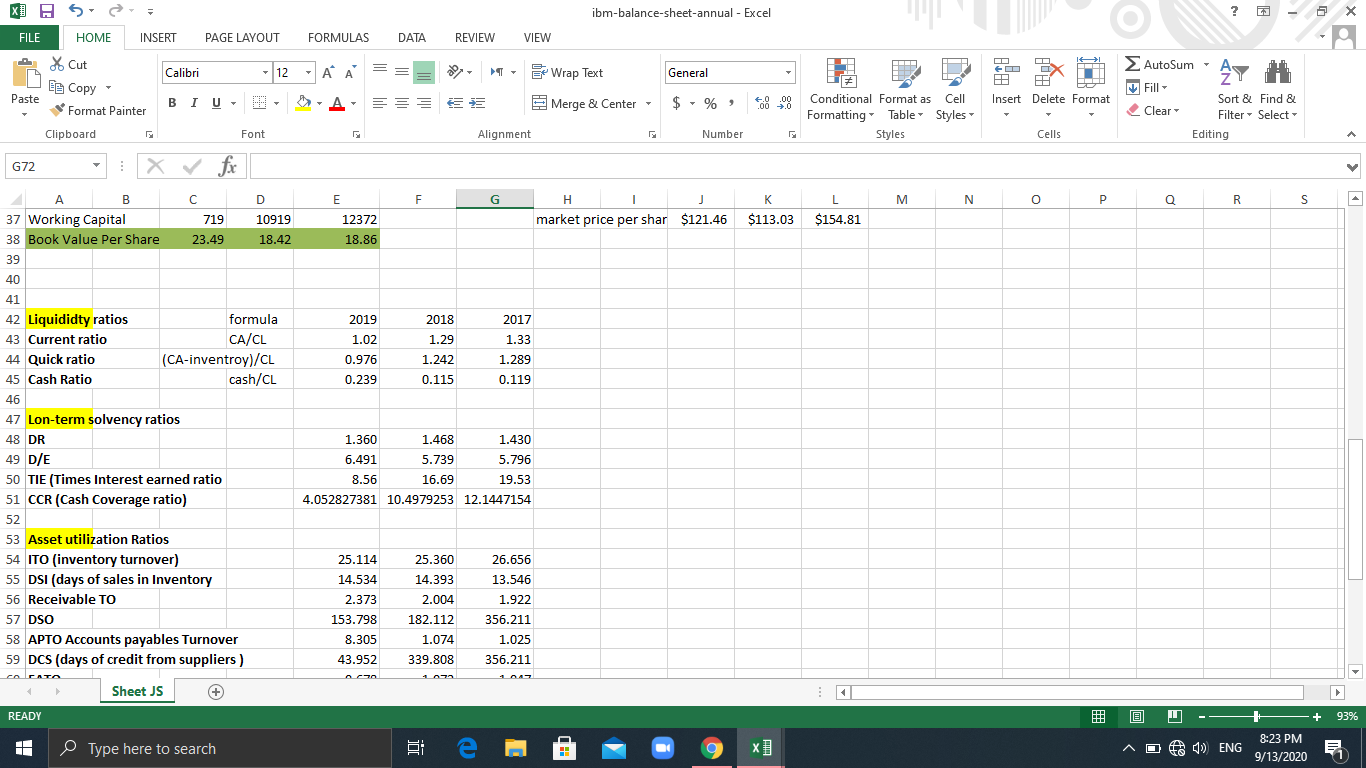
Task: Select the Format Painter icon
Action: click(57, 111)
